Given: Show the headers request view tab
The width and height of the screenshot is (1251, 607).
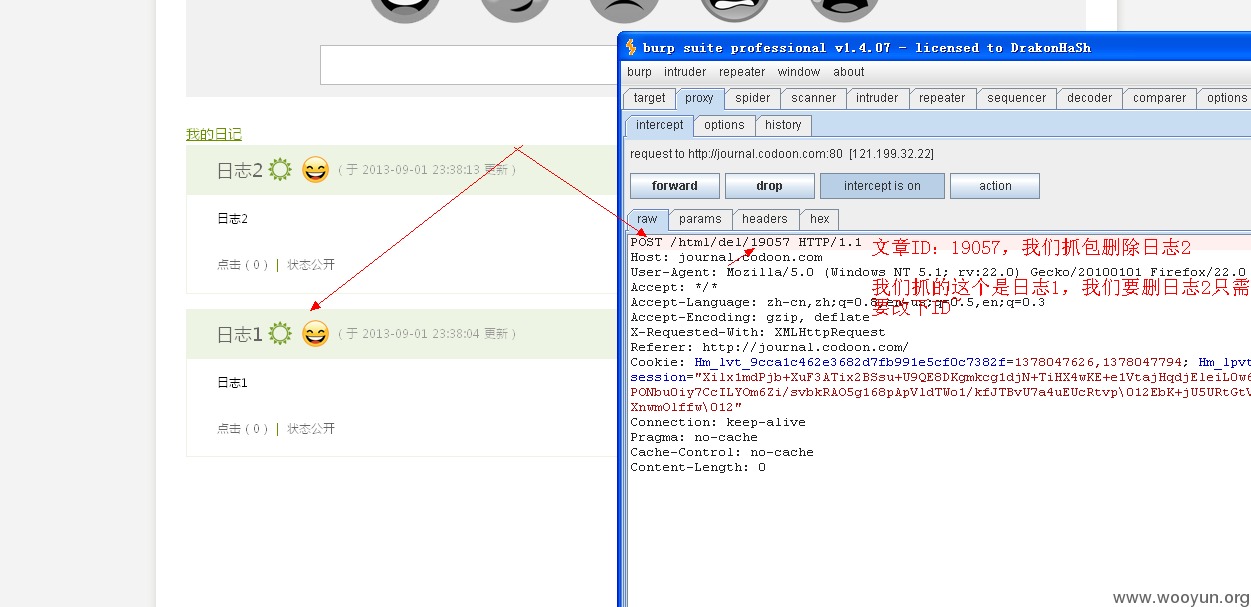Looking at the screenshot, I should coord(765,219).
